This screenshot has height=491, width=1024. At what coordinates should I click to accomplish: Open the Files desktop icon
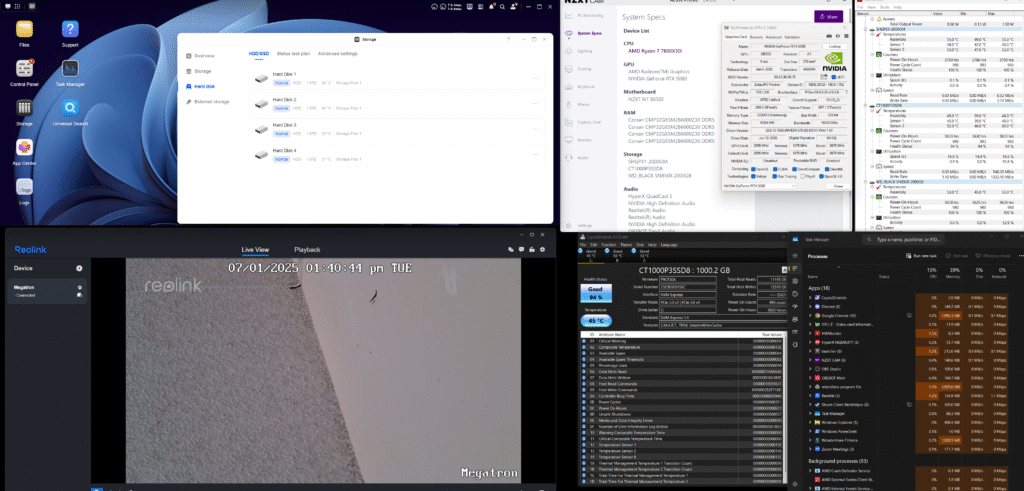[x=24, y=29]
